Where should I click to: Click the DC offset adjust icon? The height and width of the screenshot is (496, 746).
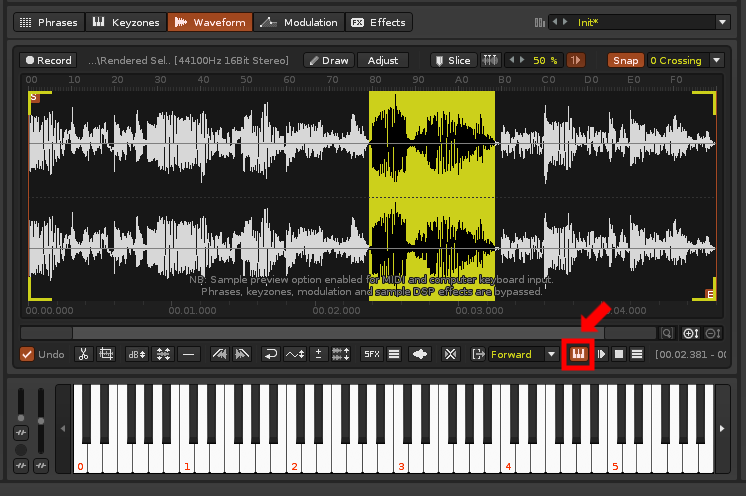(x=294, y=354)
